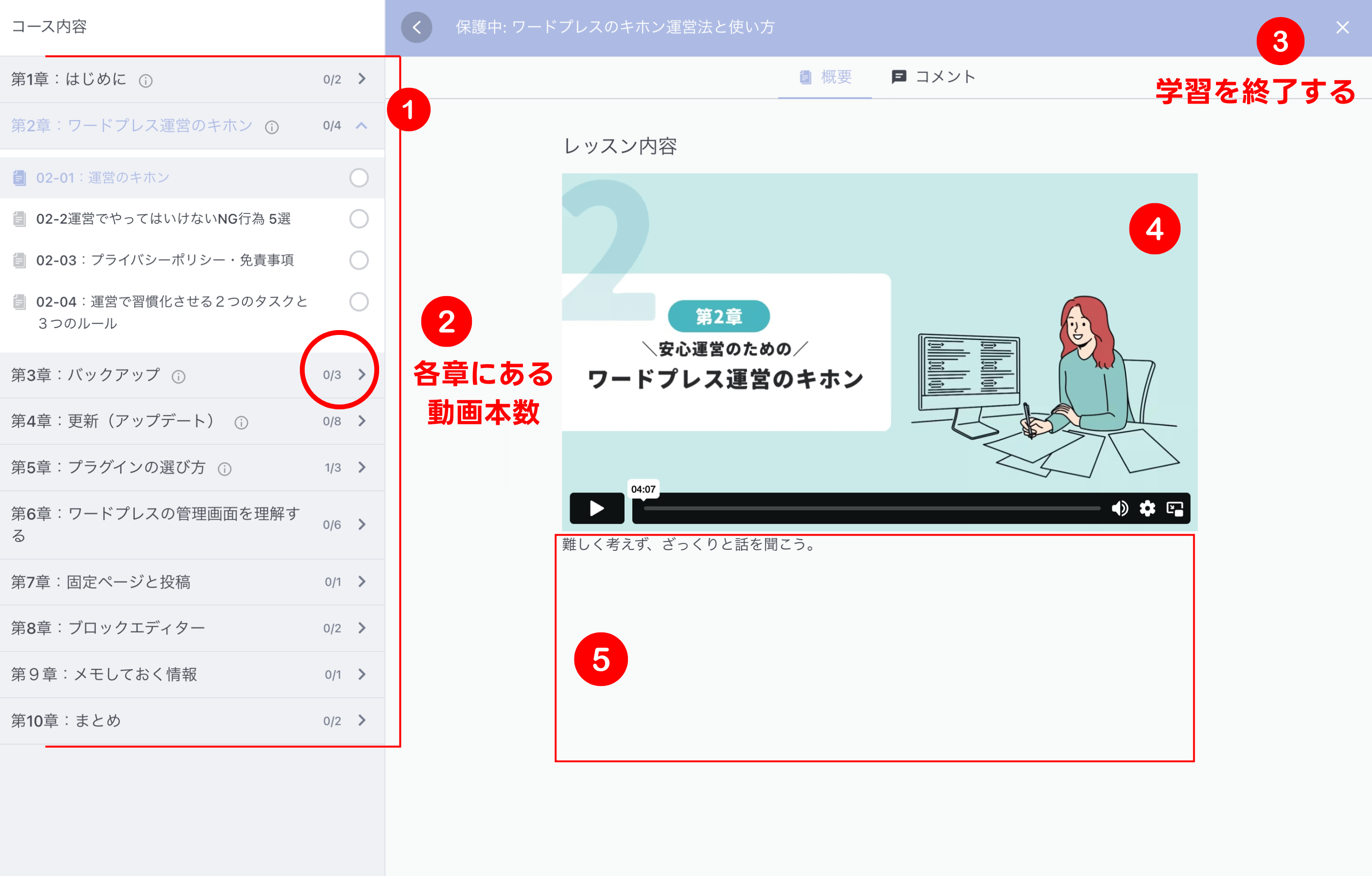Click the video progress seek bar
This screenshot has height=876, width=1372.
pos(872,508)
